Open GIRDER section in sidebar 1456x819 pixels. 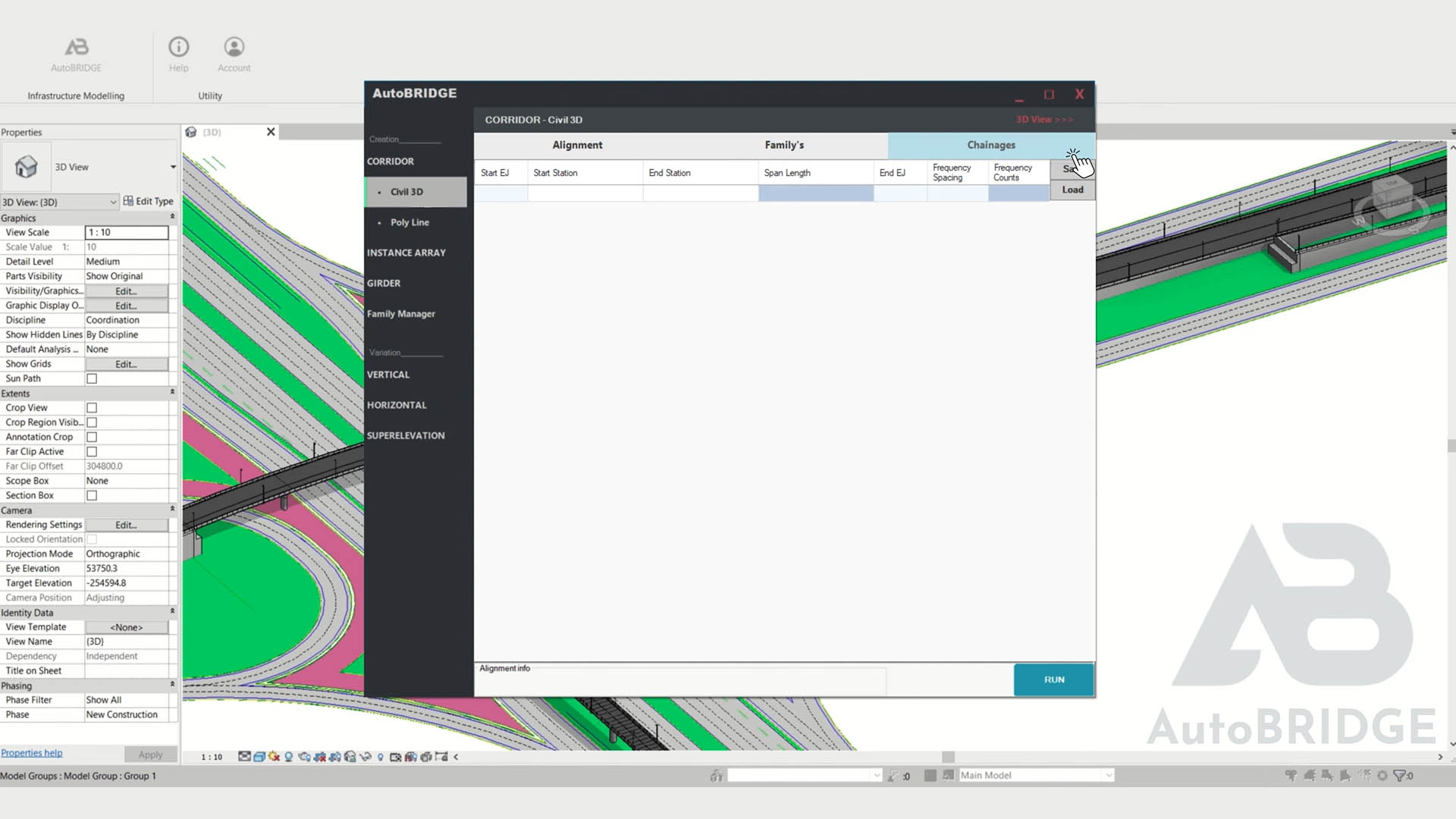(x=384, y=283)
